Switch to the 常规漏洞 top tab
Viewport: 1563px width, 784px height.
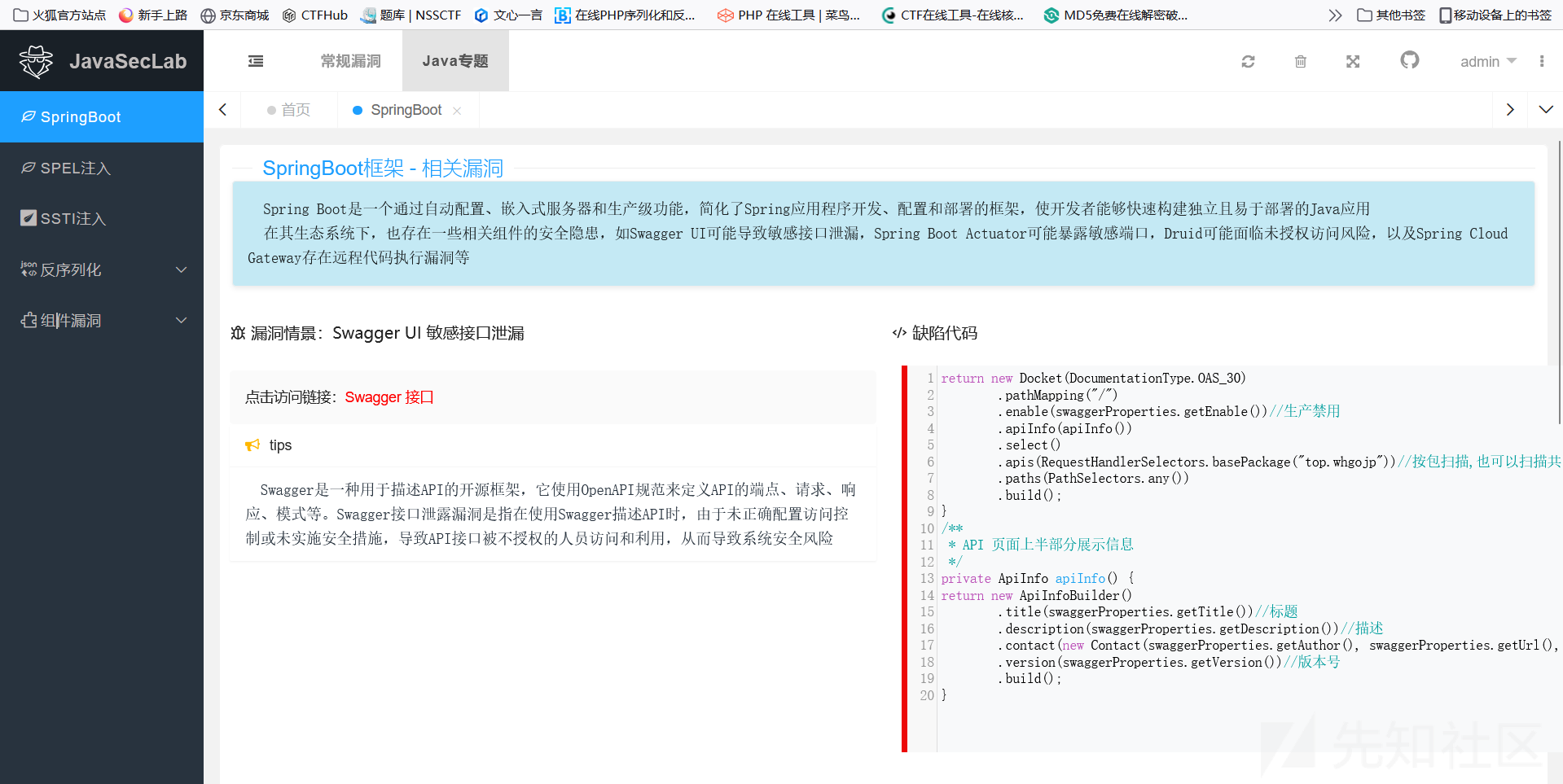pos(351,61)
